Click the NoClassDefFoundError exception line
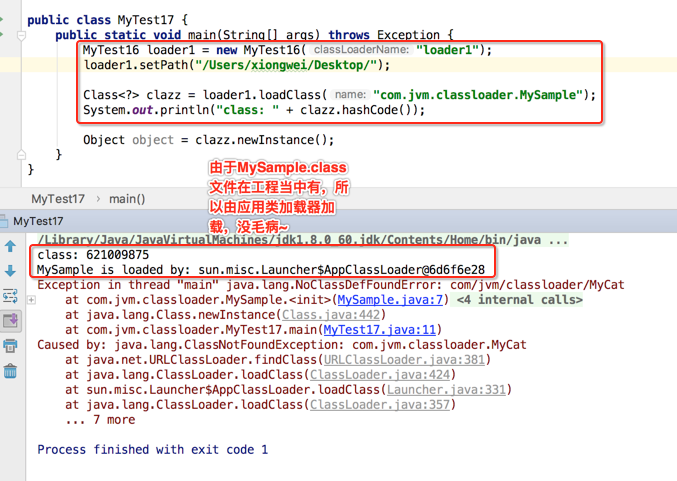The image size is (677, 481). 331,285
